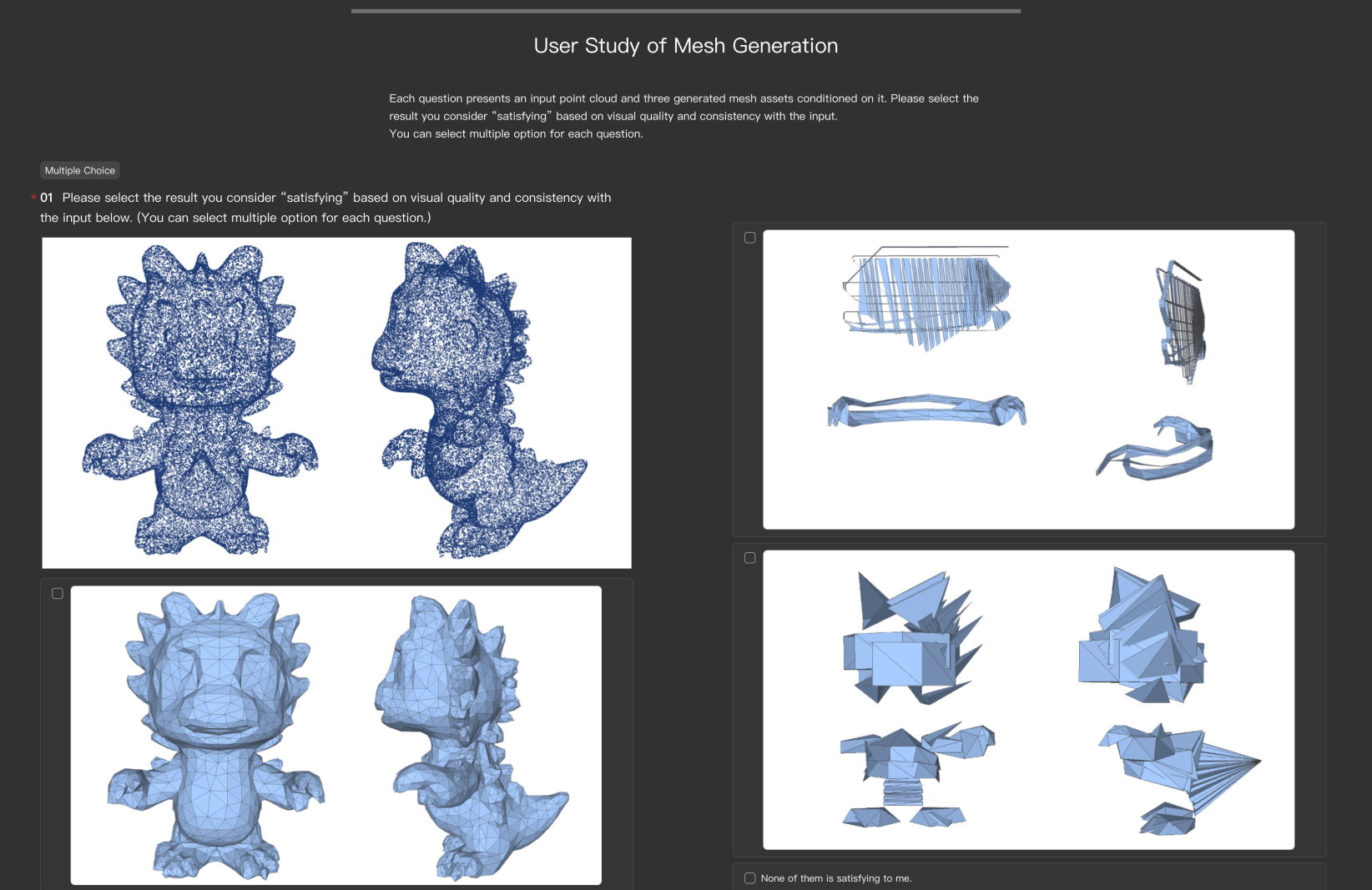Open the detailed triangulated dragon mesh image

coord(336,735)
